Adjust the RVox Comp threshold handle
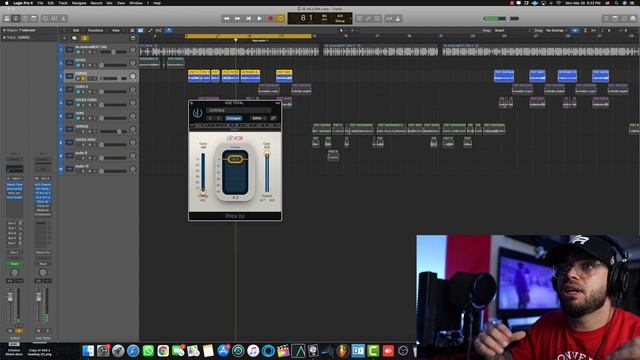This screenshot has height=360, width=640. 235,159
